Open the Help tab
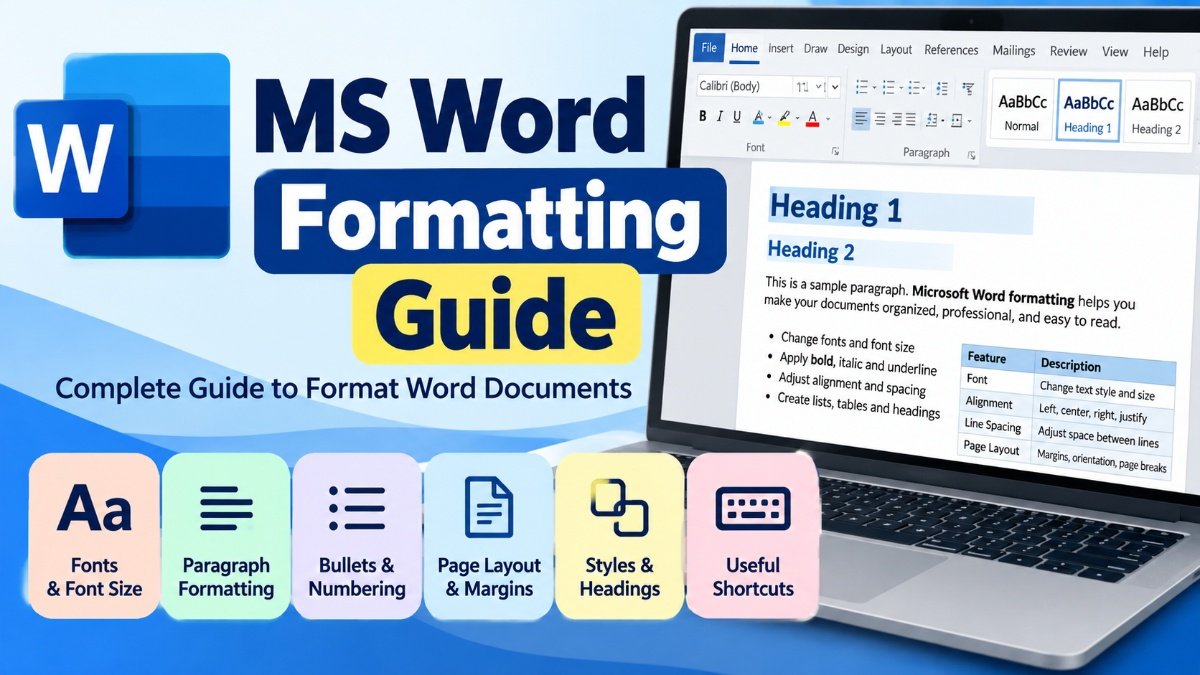 tap(1156, 52)
